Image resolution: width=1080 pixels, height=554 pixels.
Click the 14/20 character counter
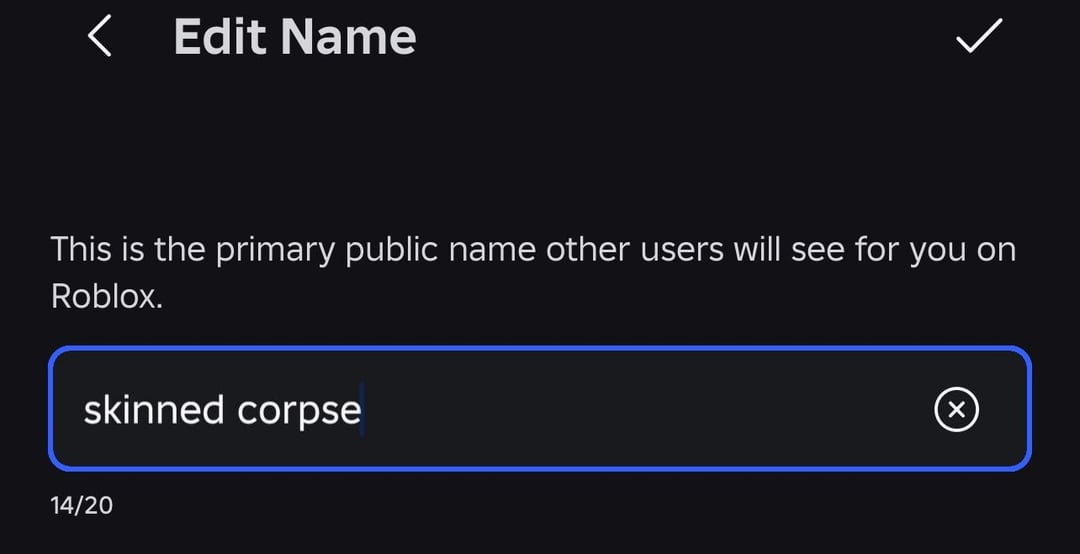(82, 505)
